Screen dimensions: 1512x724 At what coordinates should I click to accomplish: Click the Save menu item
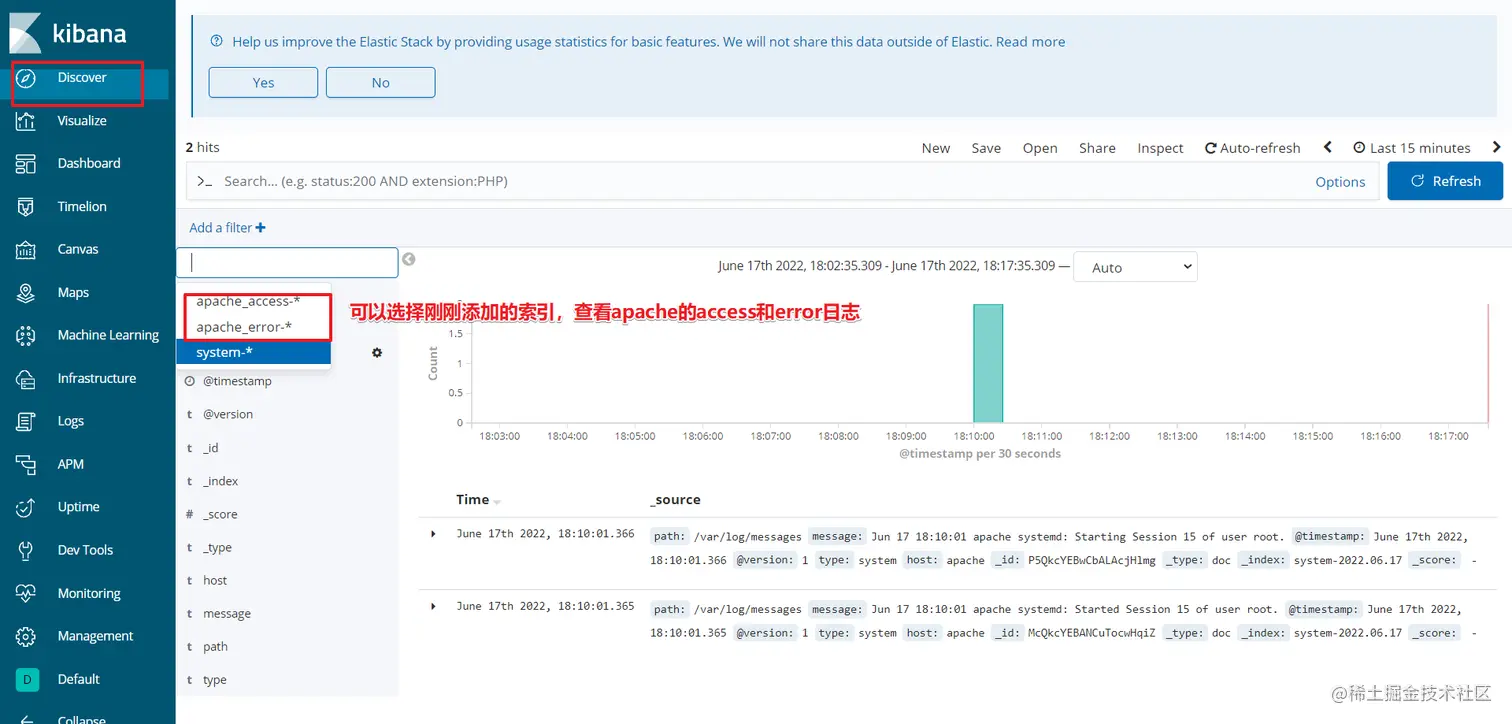[x=986, y=148]
